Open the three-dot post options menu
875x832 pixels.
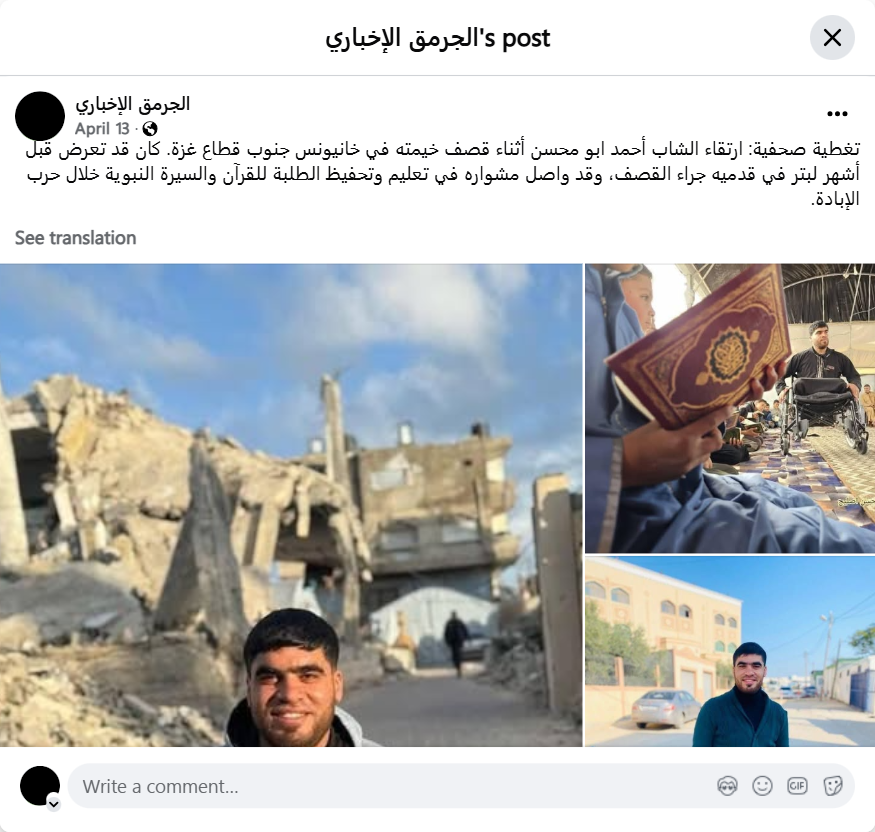[x=837, y=114]
